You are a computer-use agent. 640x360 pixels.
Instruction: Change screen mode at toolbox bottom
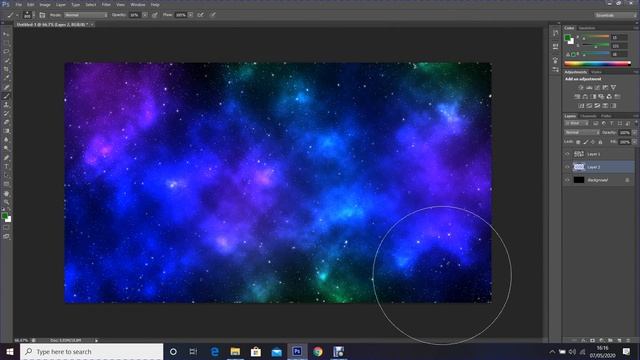6,236
